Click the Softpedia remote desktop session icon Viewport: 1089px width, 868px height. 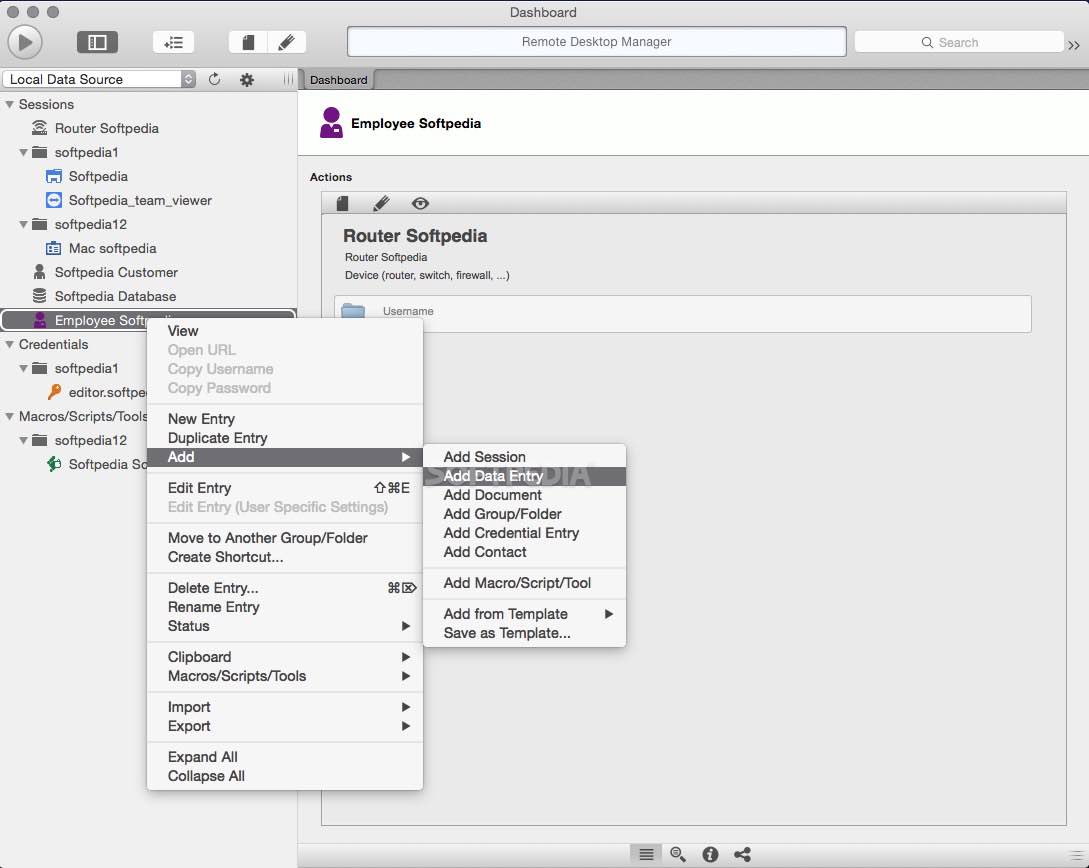tap(53, 176)
